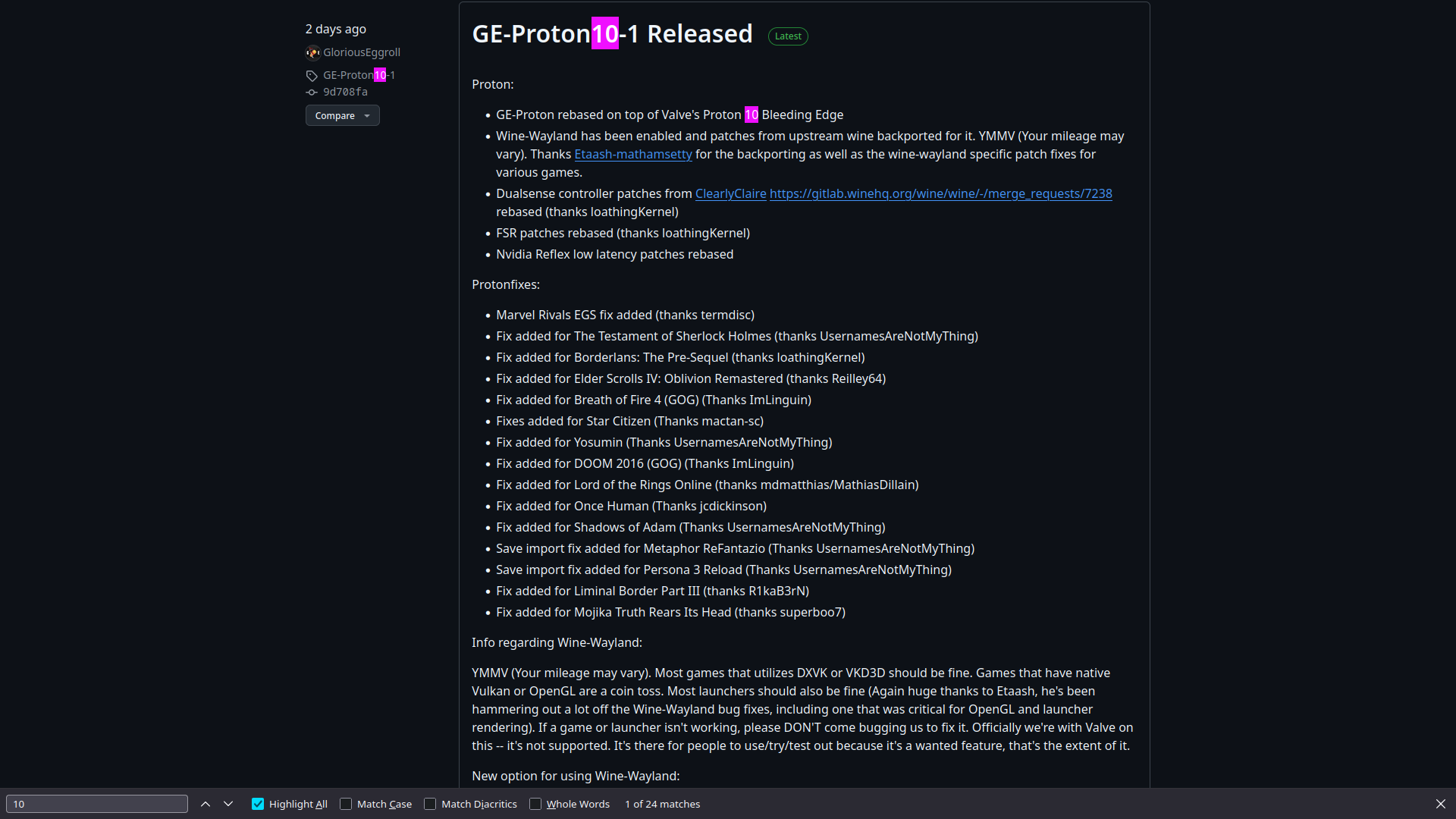Click 'Fix added for Lord of the Rings Online' line
Viewport: 1456px width, 819px height.
click(708, 485)
